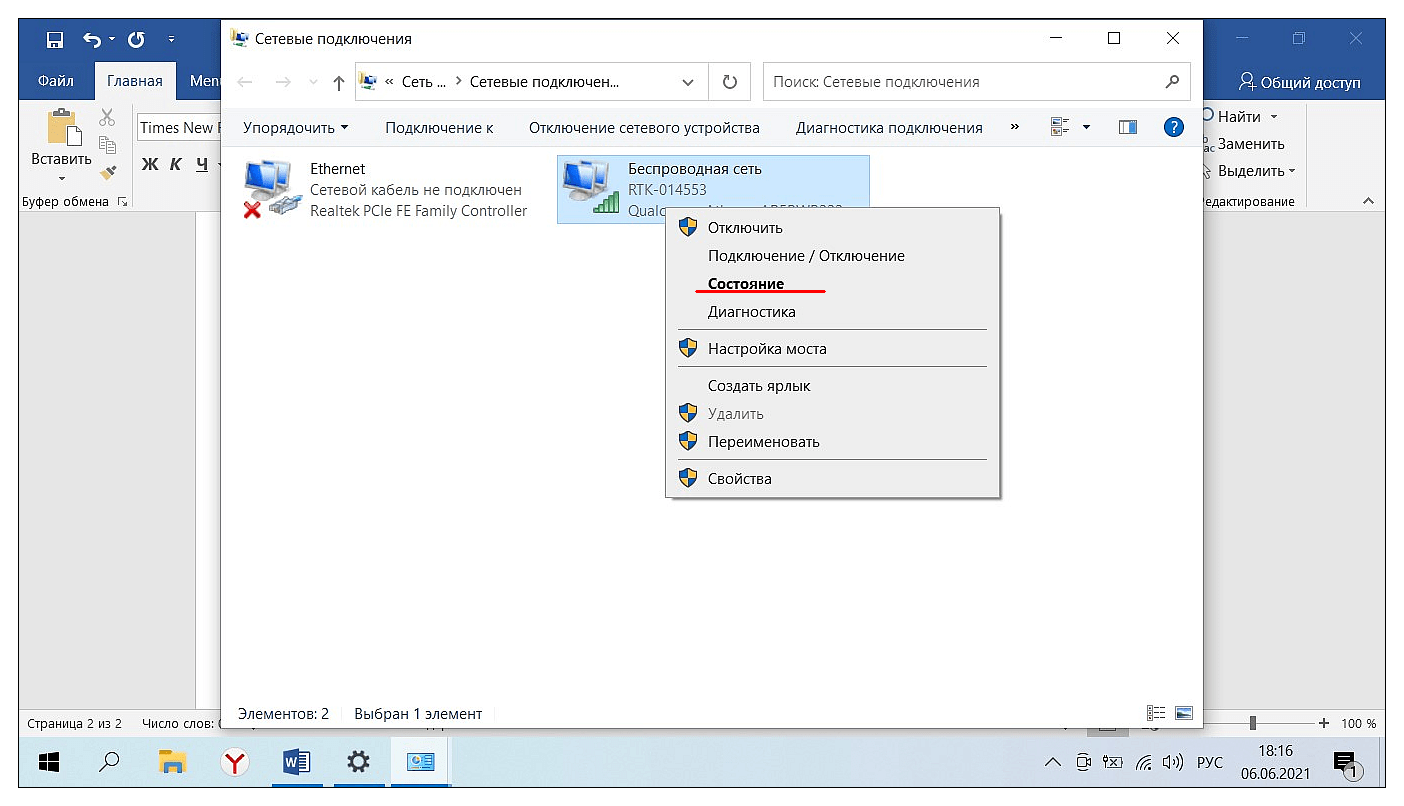Image resolution: width=1404 pixels, height=806 pixels.
Task: Click Сеть breadcrumb in address bar
Action: click(x=423, y=82)
